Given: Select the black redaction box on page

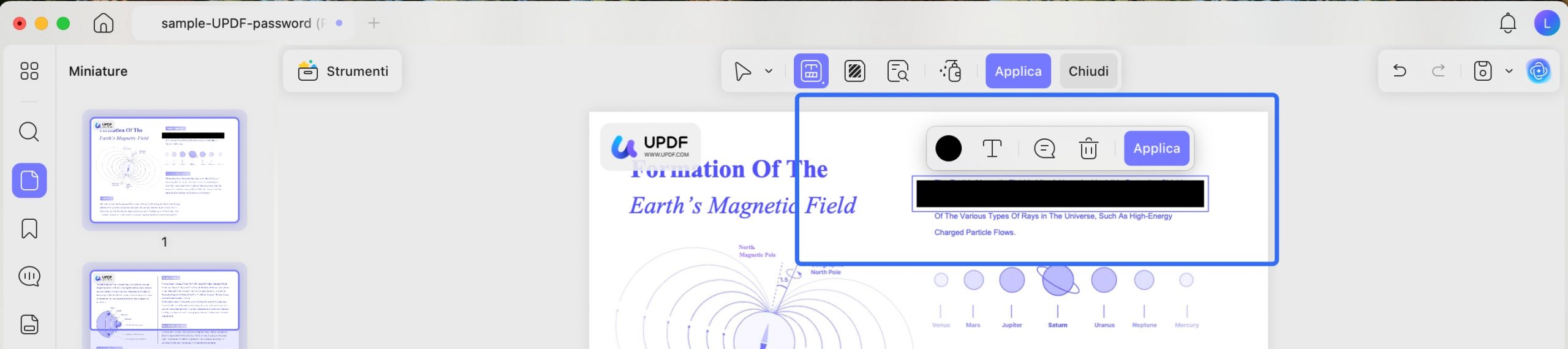Looking at the screenshot, I should (1060, 194).
